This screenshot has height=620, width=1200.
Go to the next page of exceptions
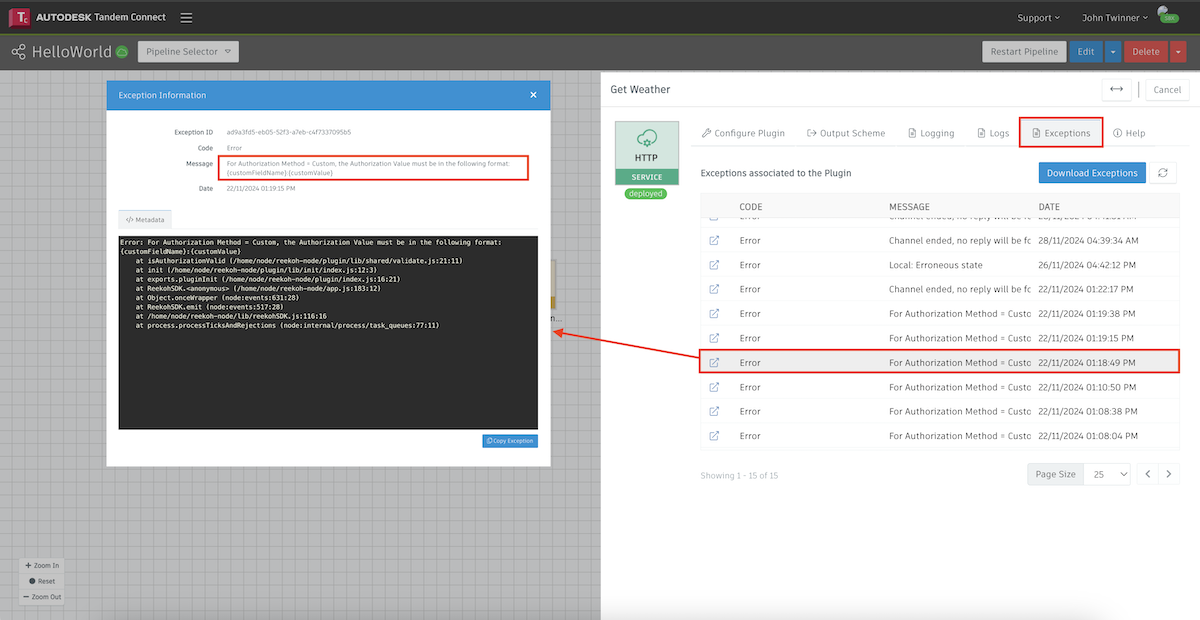pos(1170,474)
